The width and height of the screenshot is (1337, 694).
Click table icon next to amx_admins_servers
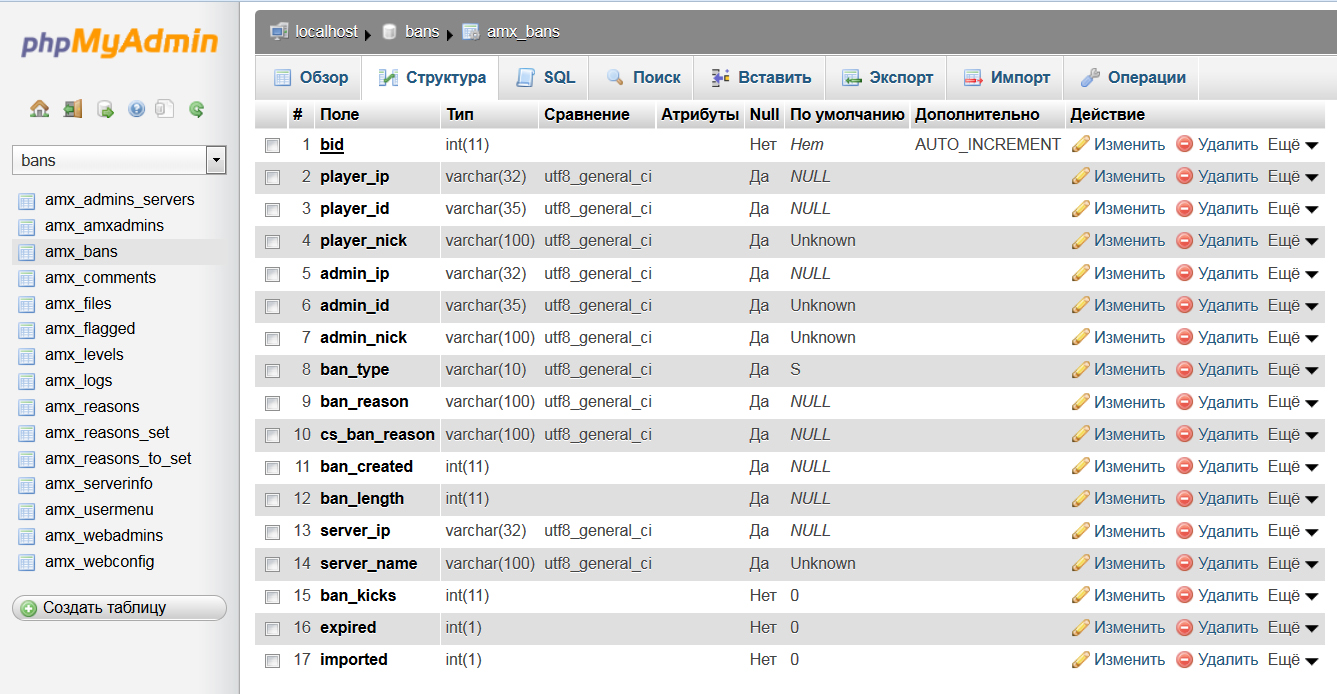coord(26,200)
